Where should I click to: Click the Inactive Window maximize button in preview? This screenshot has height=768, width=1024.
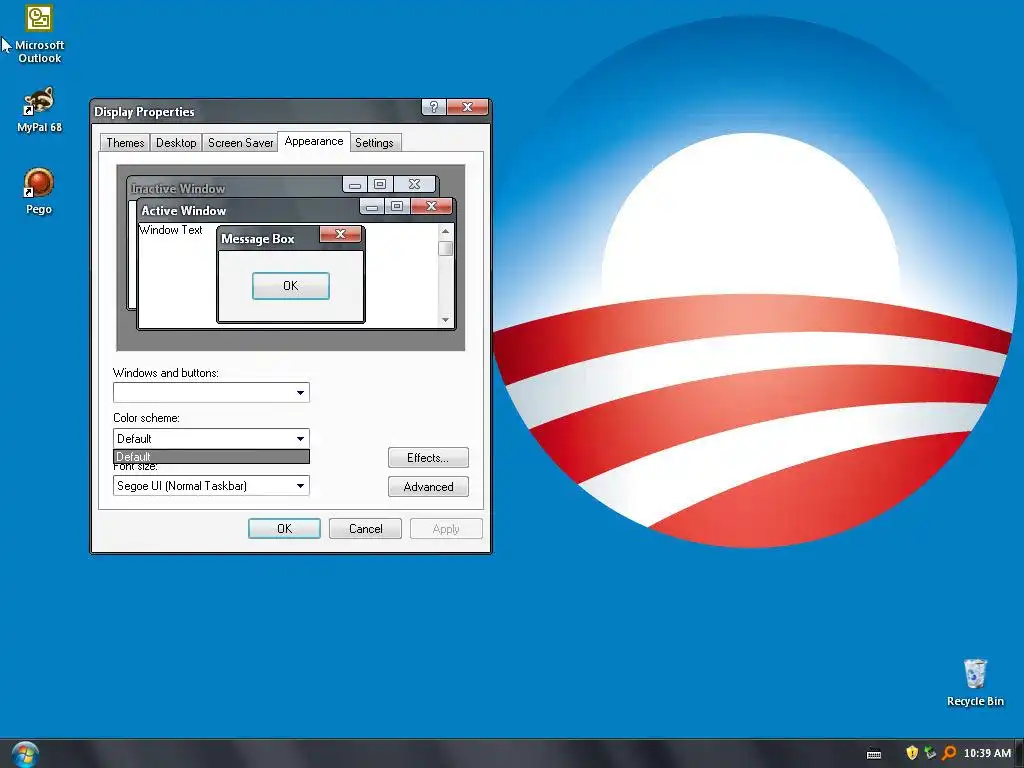tap(380, 185)
